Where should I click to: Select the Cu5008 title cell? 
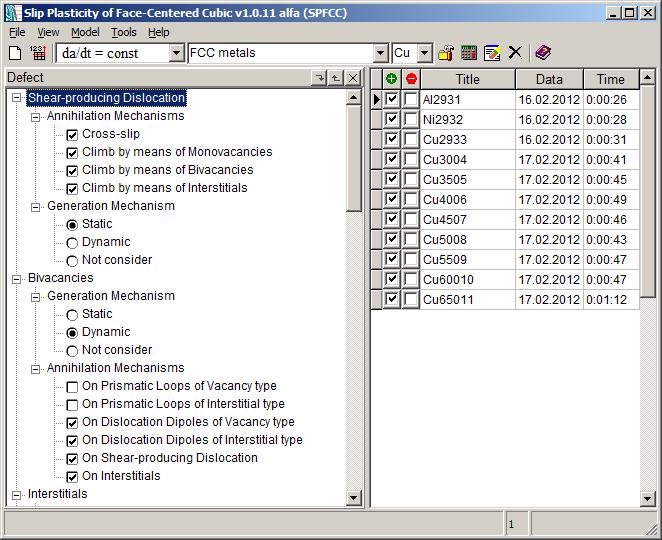[x=468, y=239]
